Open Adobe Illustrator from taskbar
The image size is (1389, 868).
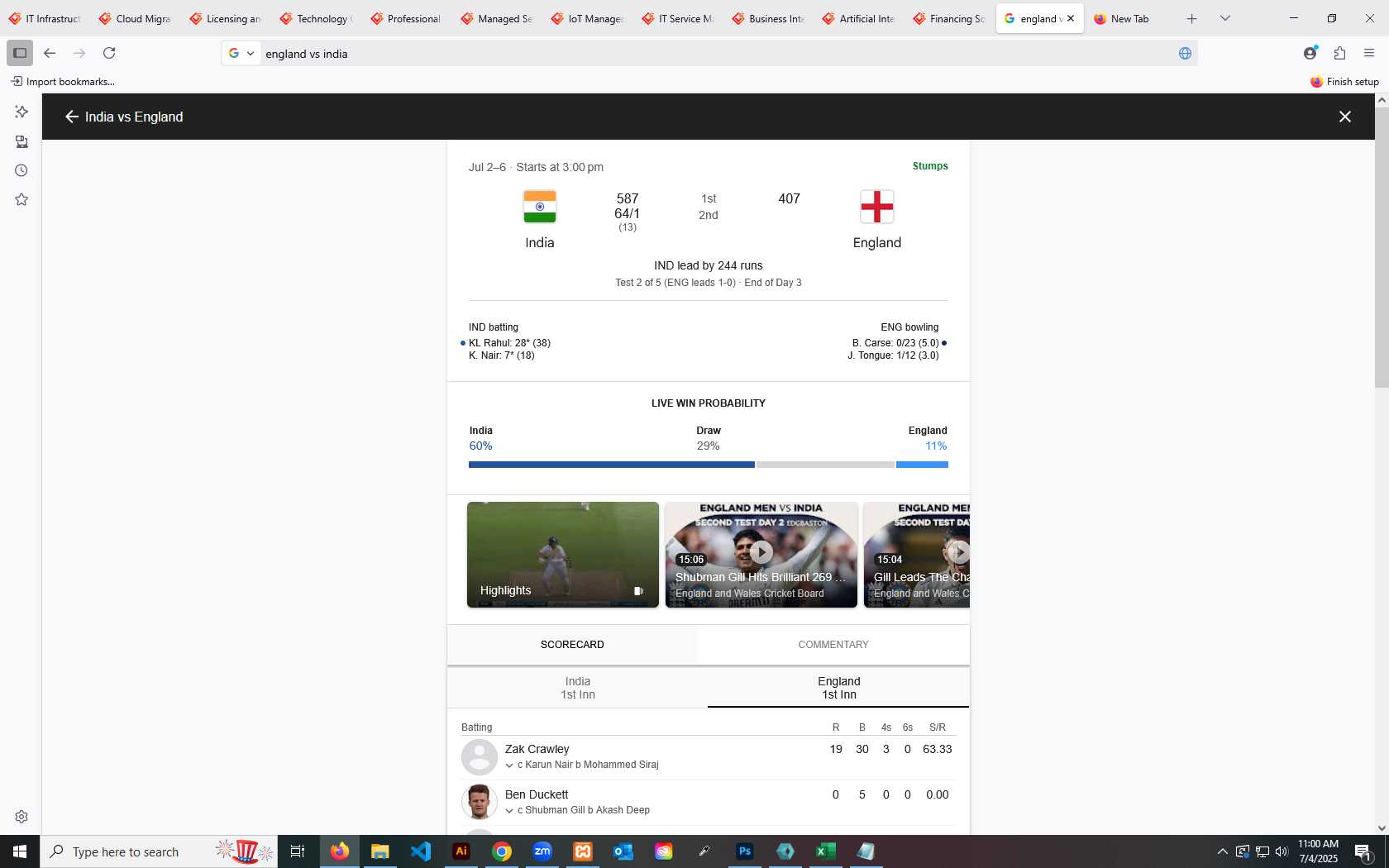click(x=461, y=851)
